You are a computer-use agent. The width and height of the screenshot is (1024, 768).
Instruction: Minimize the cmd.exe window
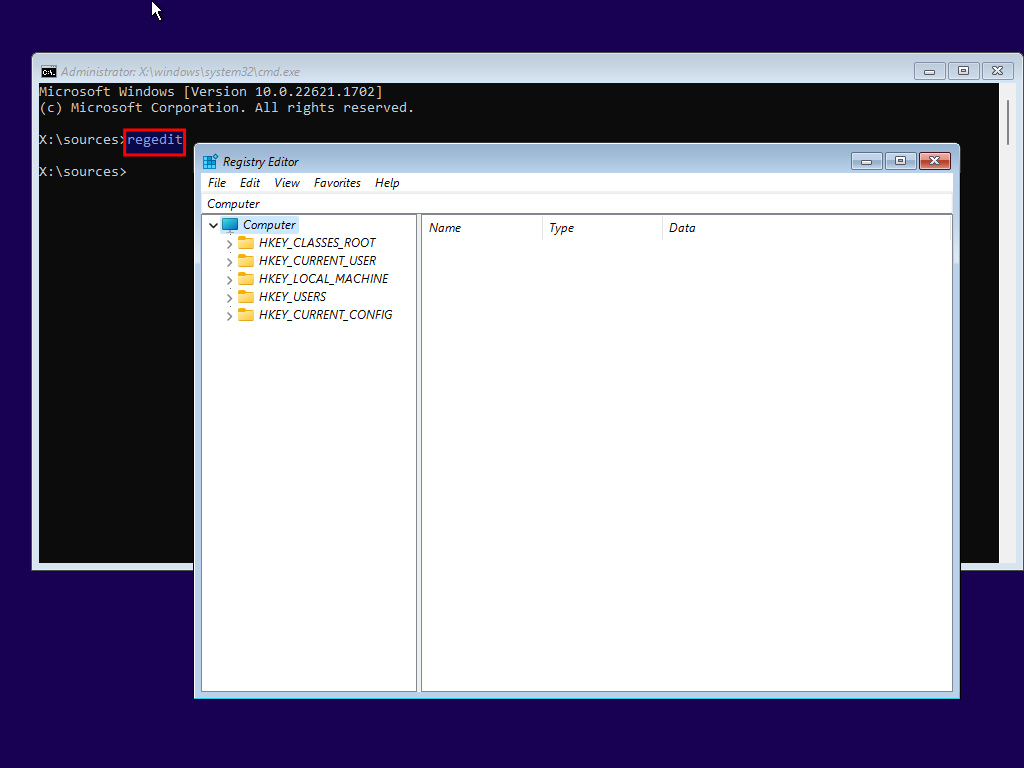pos(929,71)
